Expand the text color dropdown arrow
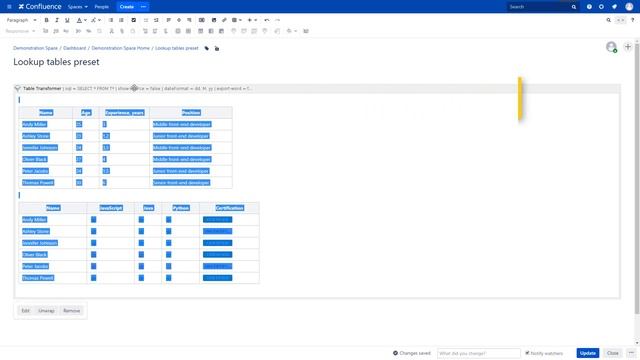The width and height of the screenshot is (640, 360). tap(85, 20)
